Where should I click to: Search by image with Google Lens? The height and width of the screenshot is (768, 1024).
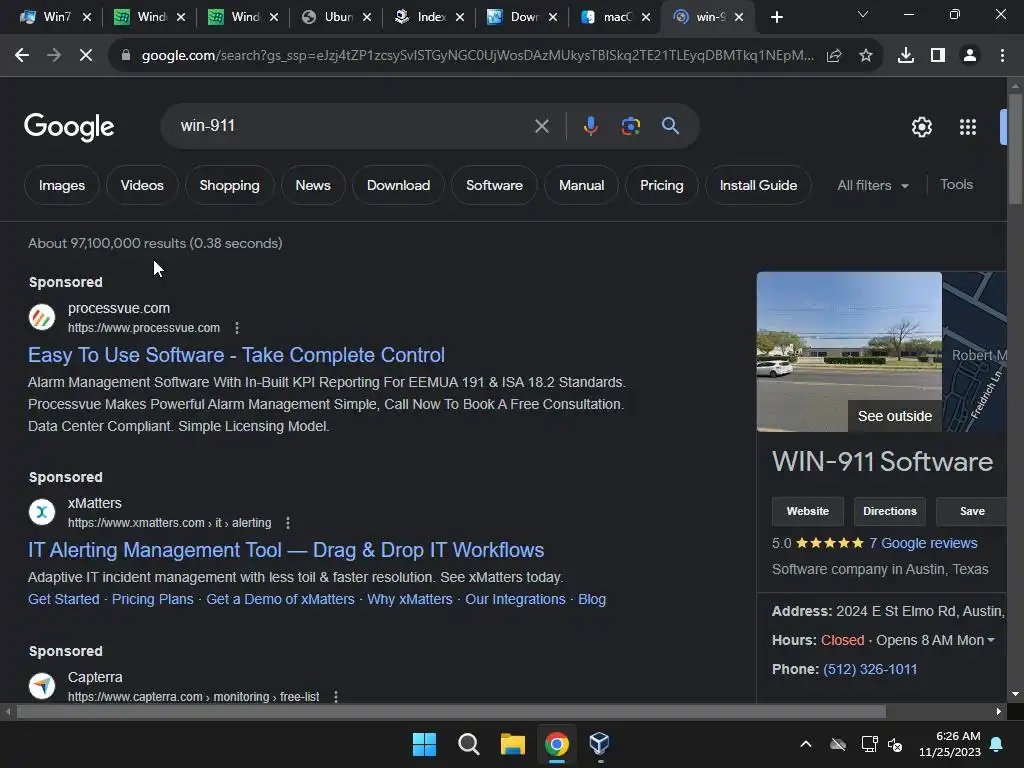[x=631, y=126]
